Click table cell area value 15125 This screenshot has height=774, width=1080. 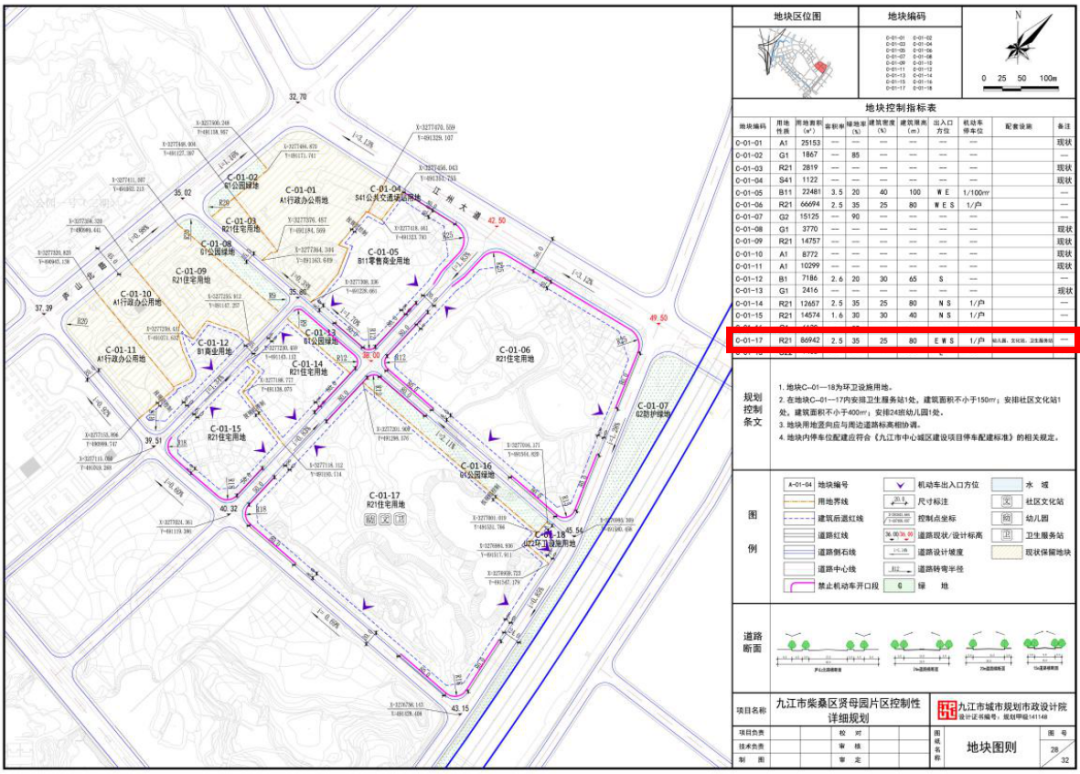[x=809, y=216]
